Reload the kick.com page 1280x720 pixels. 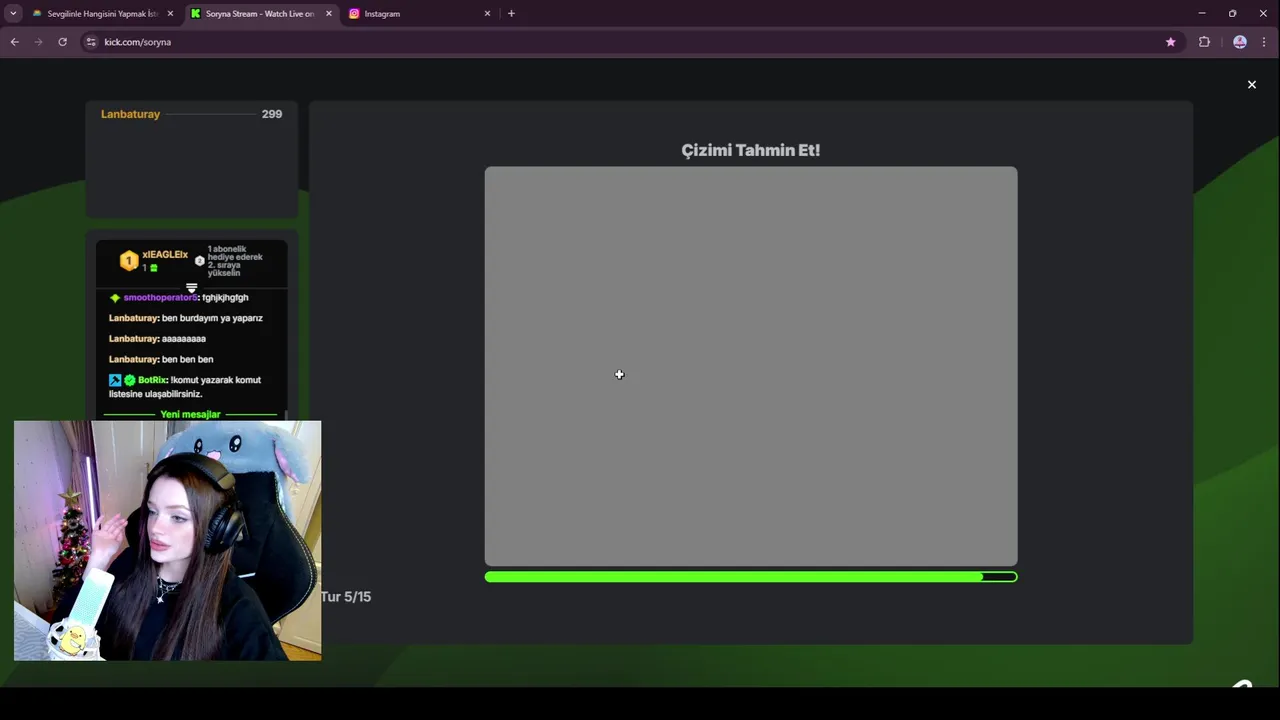tap(62, 42)
